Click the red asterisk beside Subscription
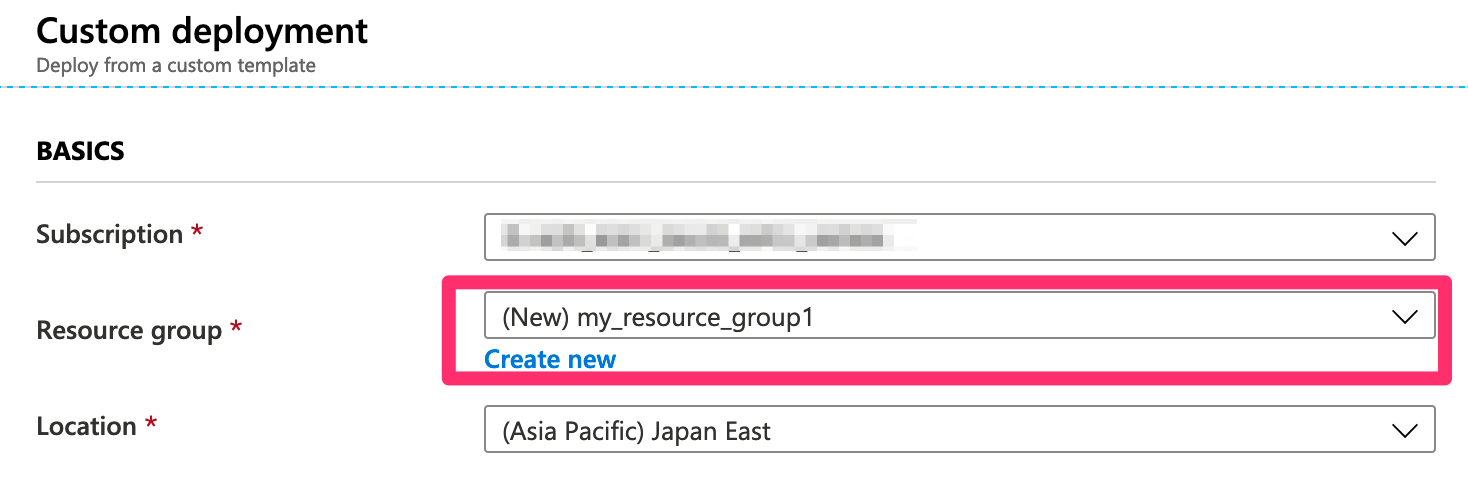The width and height of the screenshot is (1468, 504). click(197, 231)
